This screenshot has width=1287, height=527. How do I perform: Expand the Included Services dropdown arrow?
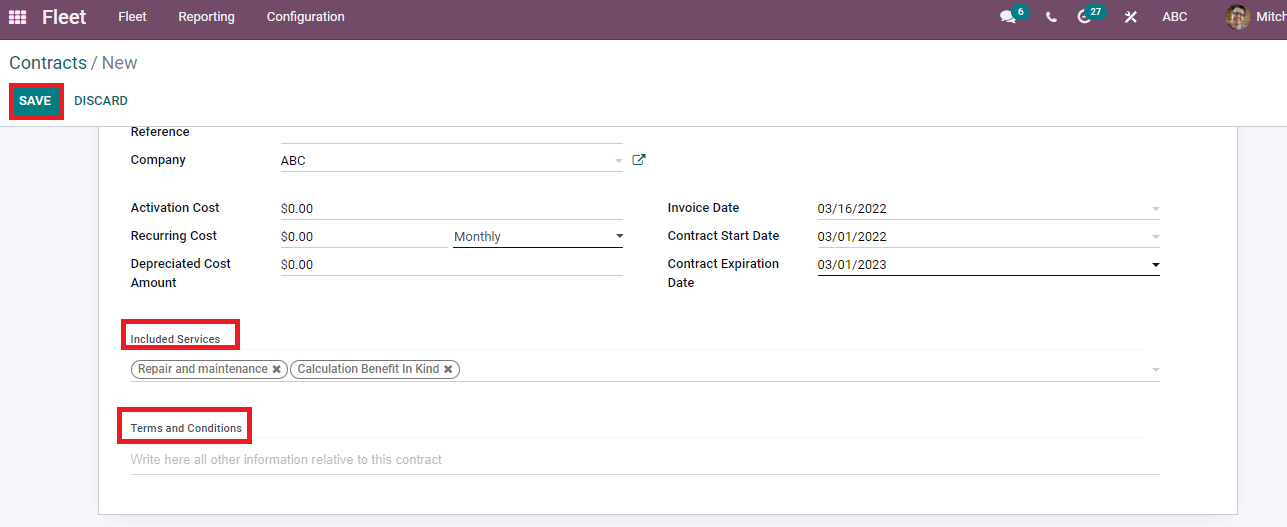(x=1155, y=370)
